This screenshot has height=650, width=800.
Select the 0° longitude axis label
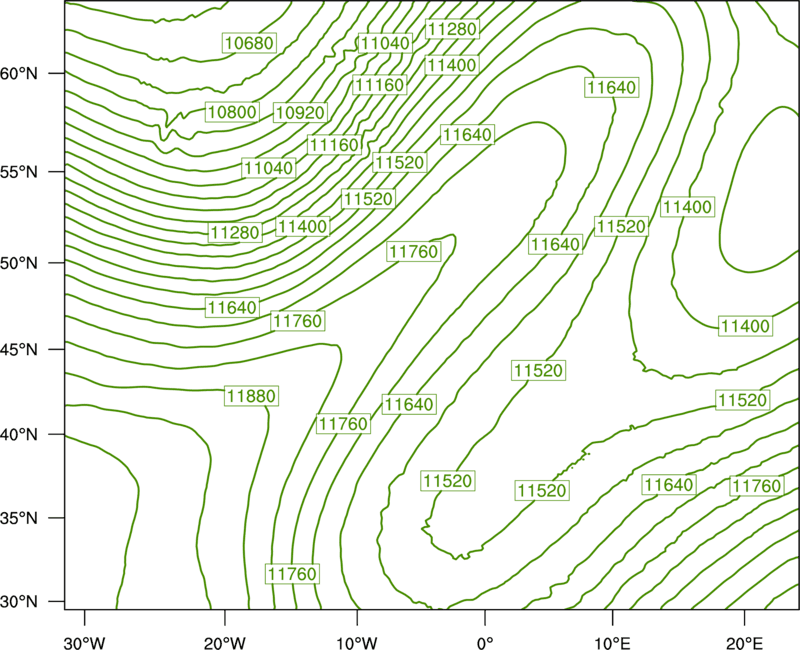tap(485, 643)
